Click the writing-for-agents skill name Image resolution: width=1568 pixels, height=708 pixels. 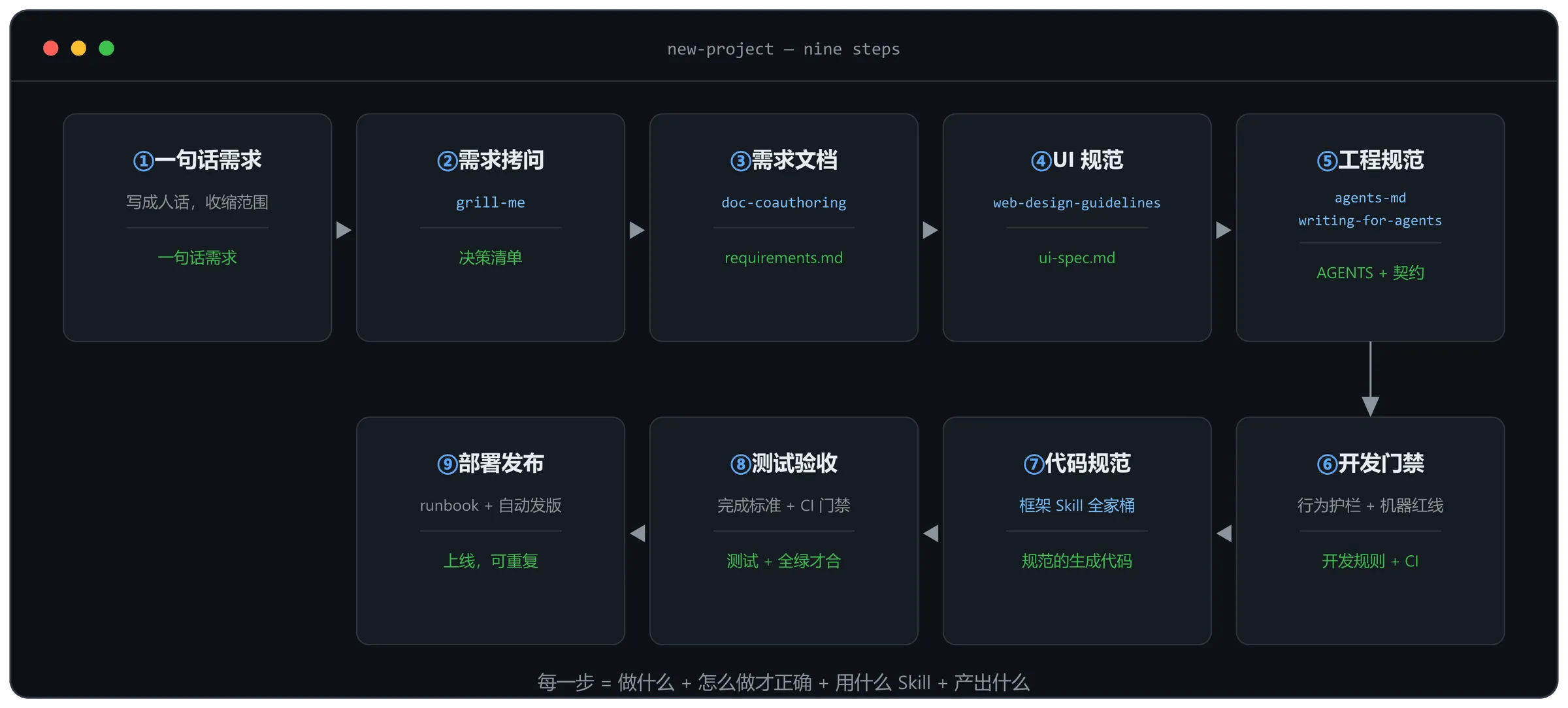click(x=1371, y=221)
